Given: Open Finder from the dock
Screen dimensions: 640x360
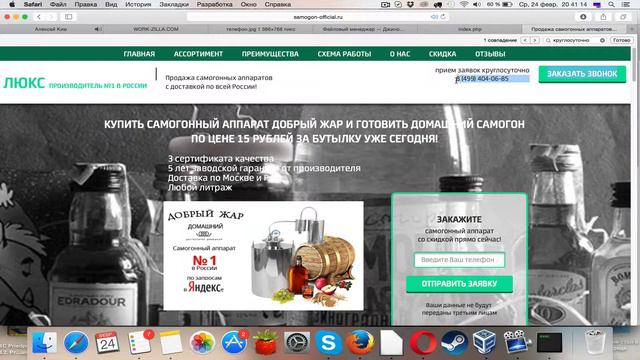Looking at the screenshot, I should point(44,342).
